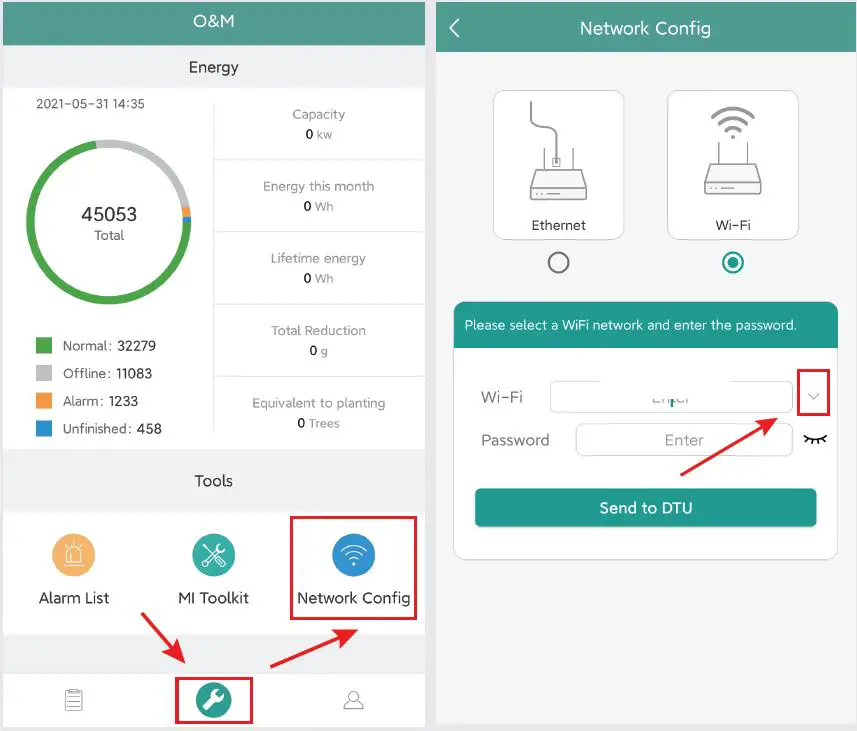Expand the Wi-Fi network dropdown arrow
This screenshot has height=731, width=857.
pos(813,396)
